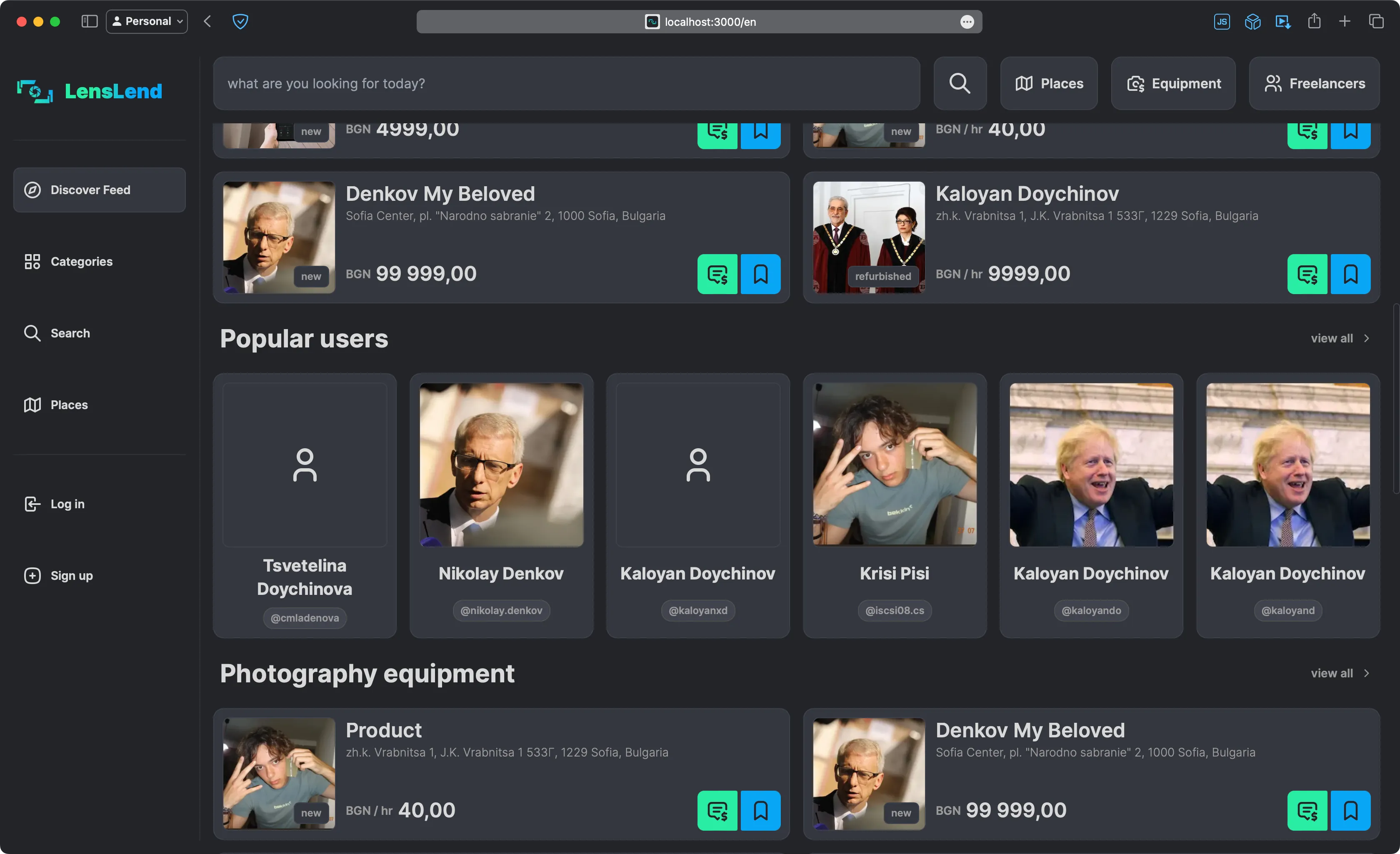This screenshot has width=1400, height=854.
Task: Click the privacy shield icon
Action: tap(240, 22)
